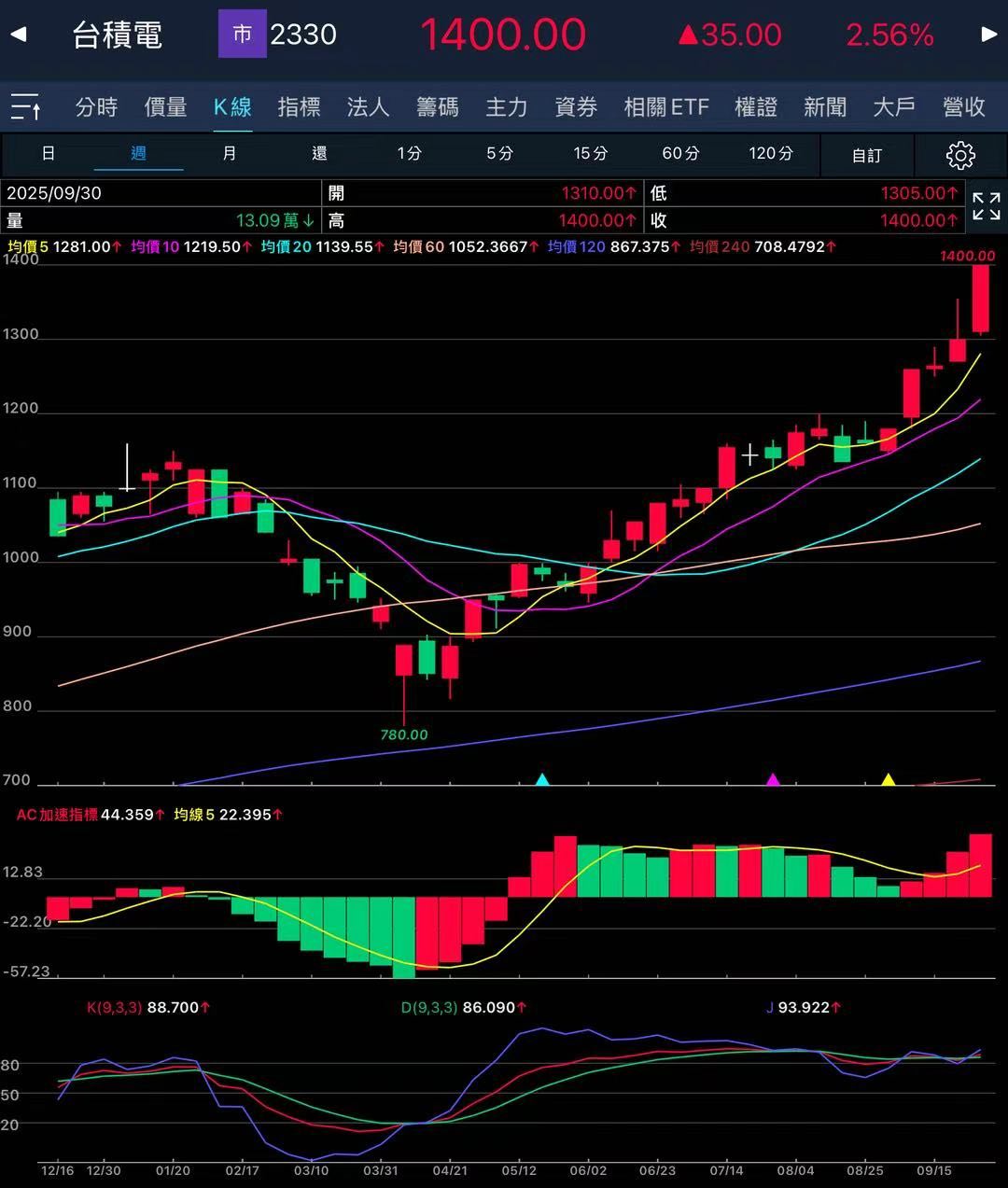1008x1188 pixels.
Task: Tap the current price 1400.00 in header
Action: [504, 35]
